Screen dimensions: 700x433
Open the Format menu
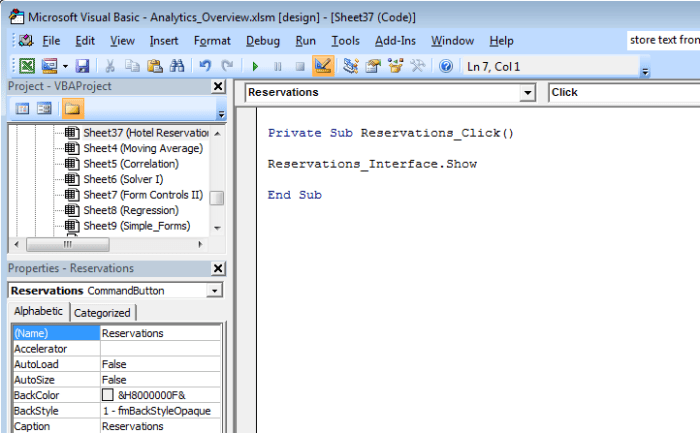coord(212,41)
